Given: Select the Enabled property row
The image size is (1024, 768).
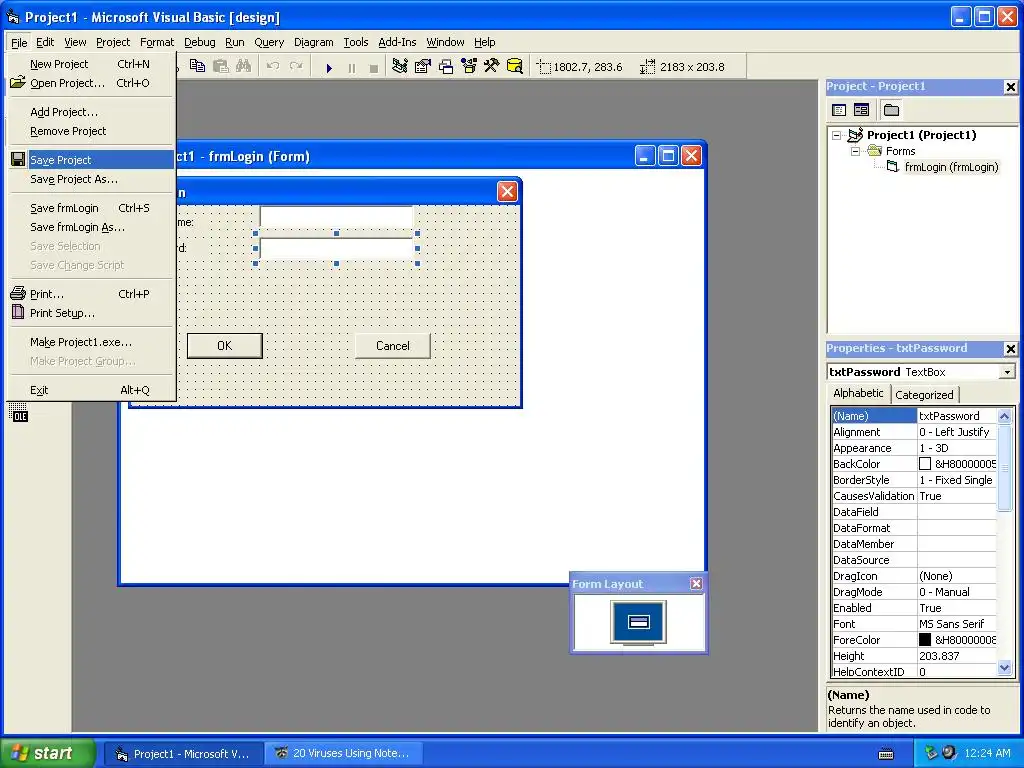Looking at the screenshot, I should (x=914, y=608).
